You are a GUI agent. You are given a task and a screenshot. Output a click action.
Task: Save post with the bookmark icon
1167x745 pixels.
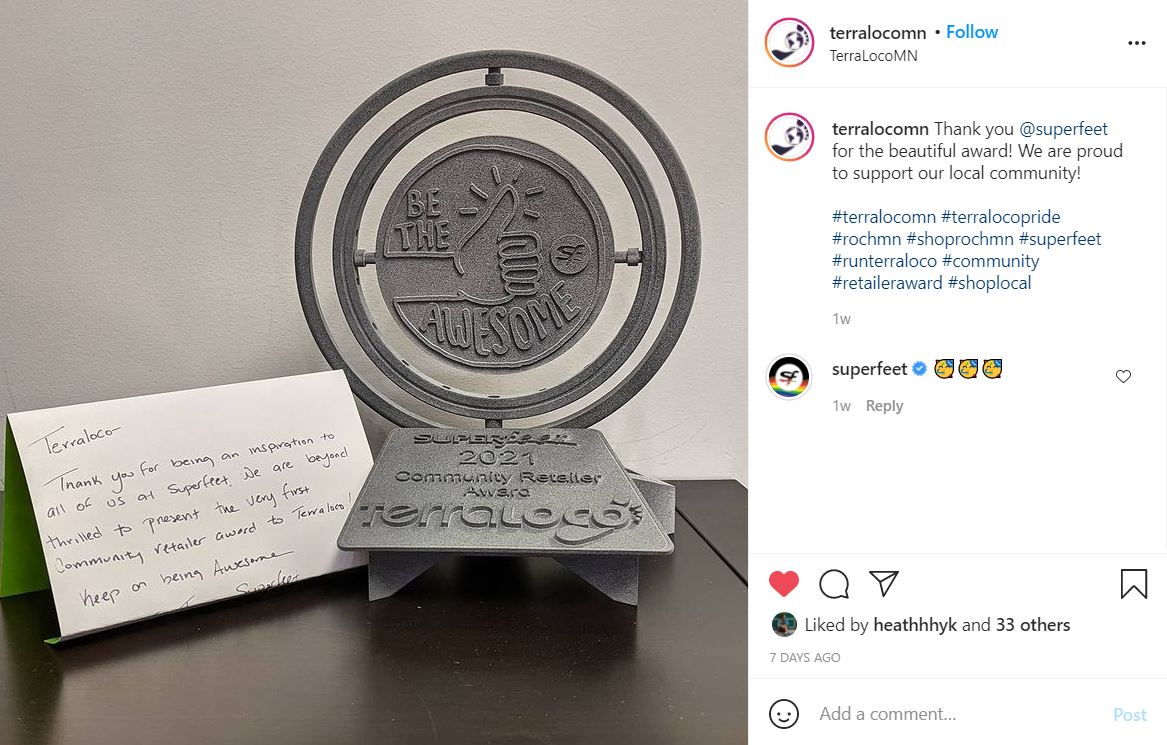coord(1134,584)
